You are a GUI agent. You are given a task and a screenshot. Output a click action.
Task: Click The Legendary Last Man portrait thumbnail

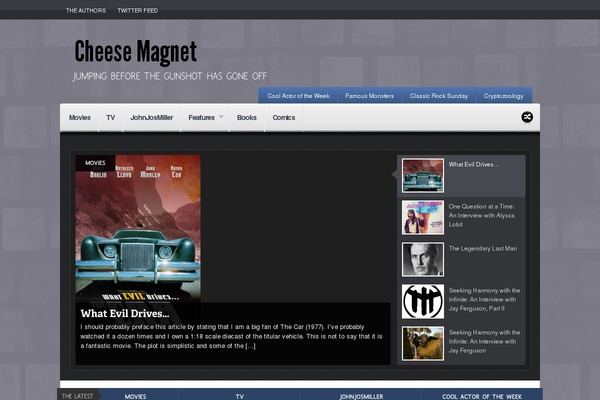tap(423, 260)
